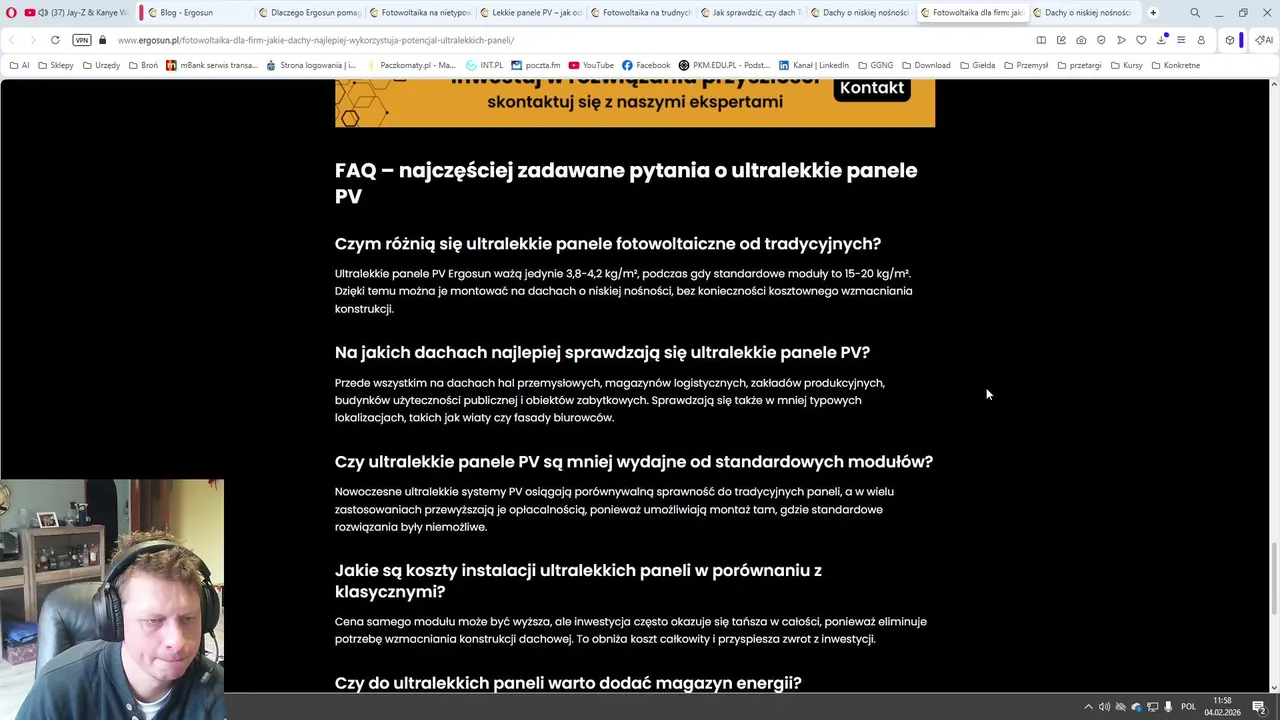1280x720 pixels.
Task: Open the Opera main menu icon
Action: [x=11, y=13]
